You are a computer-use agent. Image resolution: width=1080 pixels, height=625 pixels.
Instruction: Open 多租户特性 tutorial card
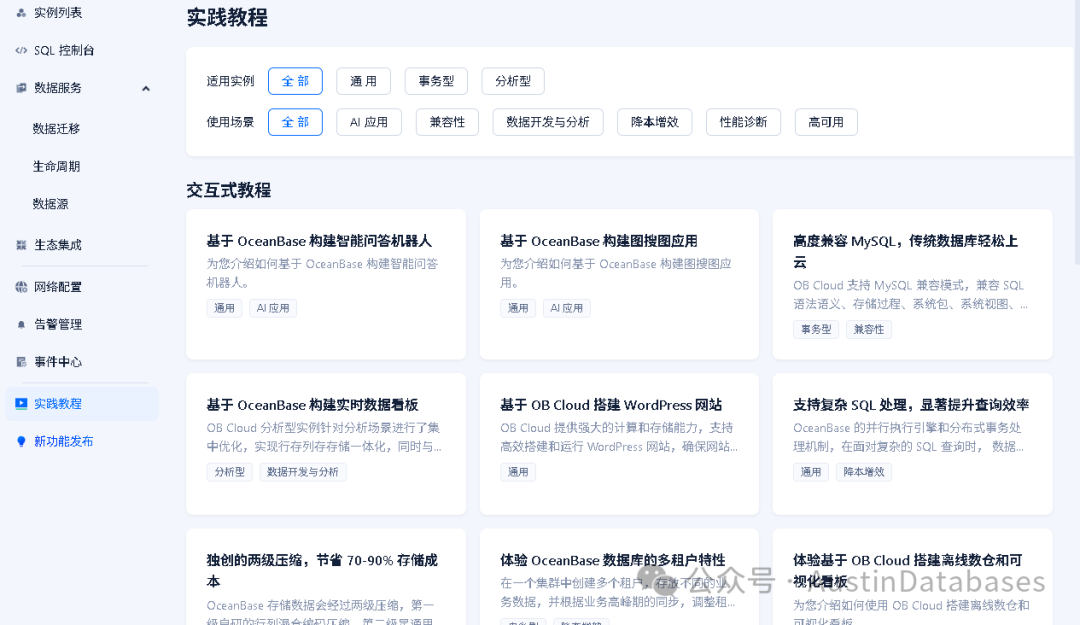pyautogui.click(x=619, y=577)
